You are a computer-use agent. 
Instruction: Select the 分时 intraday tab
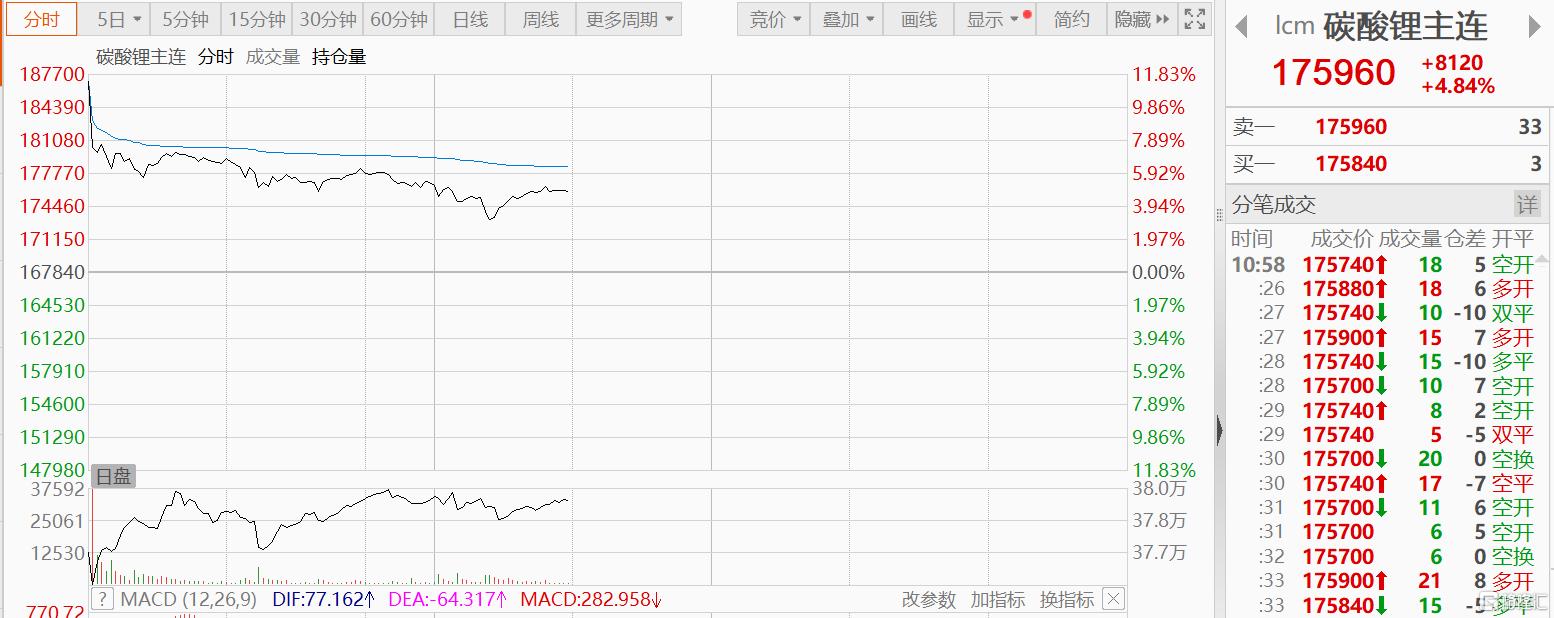click(42, 19)
